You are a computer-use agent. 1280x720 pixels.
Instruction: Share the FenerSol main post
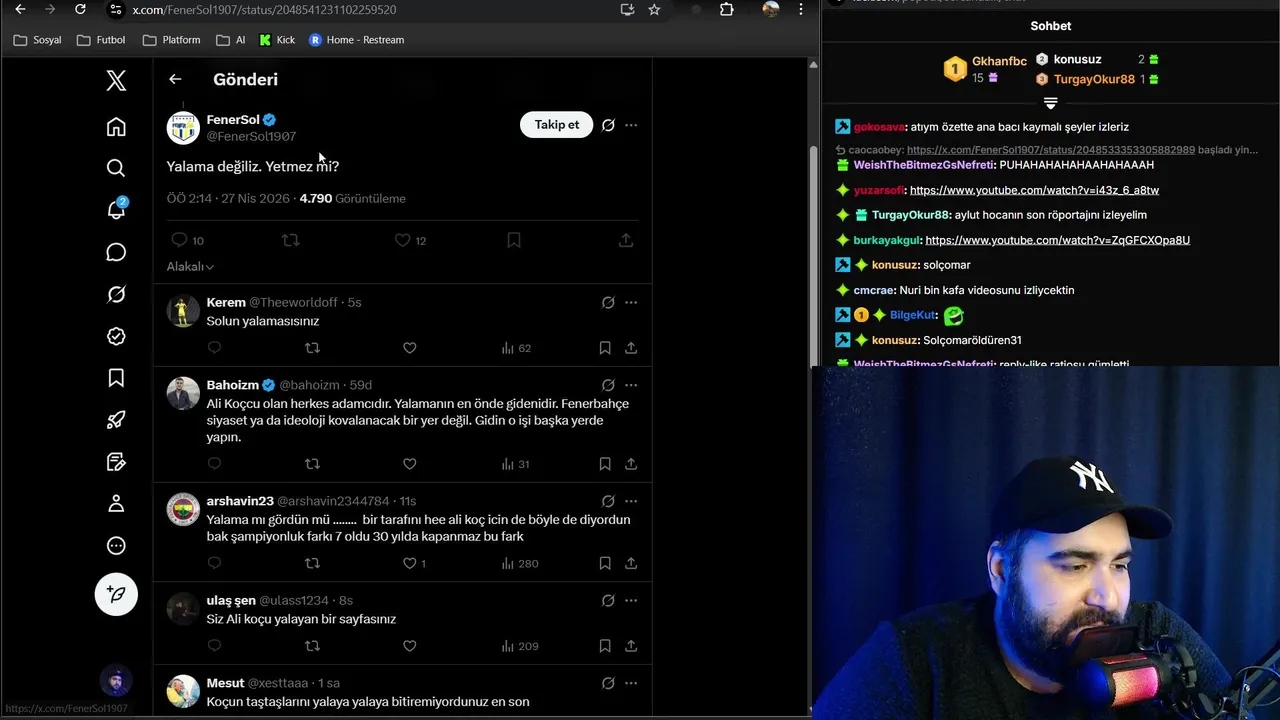[625, 240]
